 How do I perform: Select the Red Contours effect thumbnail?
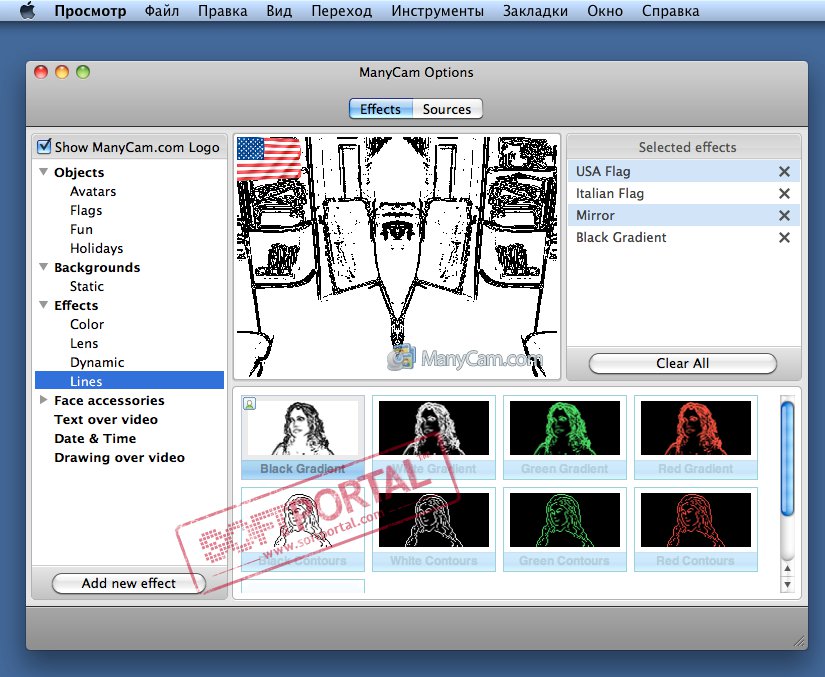tap(696, 529)
